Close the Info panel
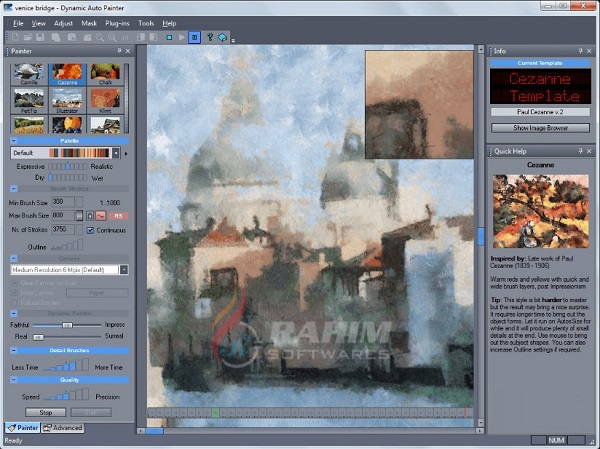The height and width of the screenshot is (449, 600). click(x=589, y=51)
